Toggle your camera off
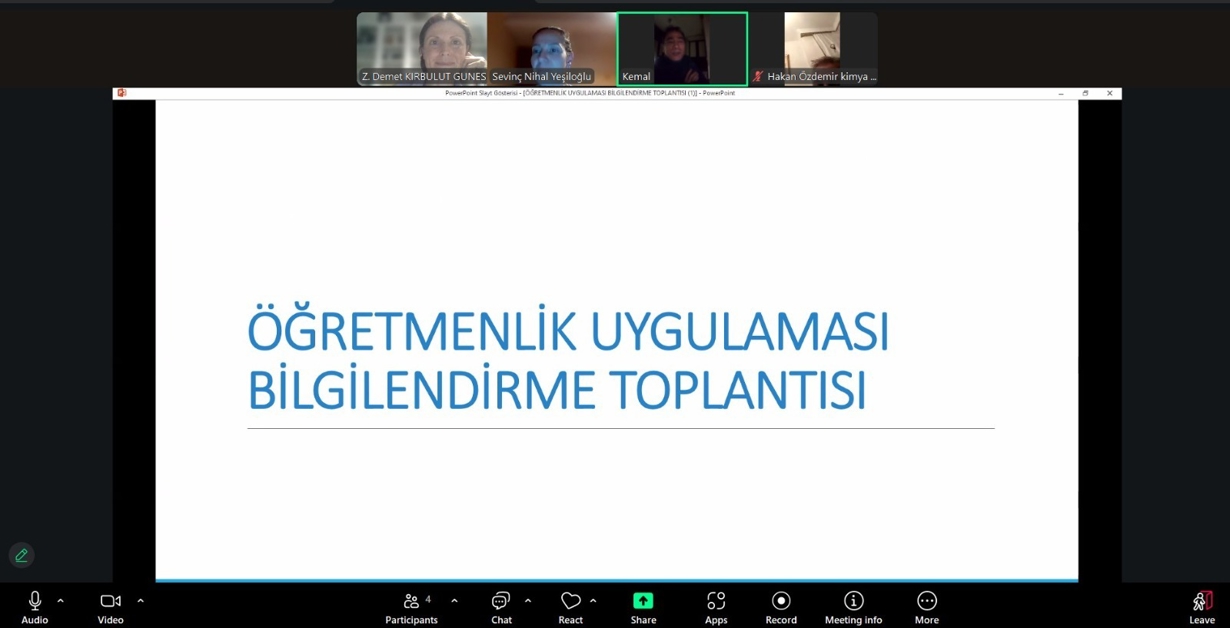 point(110,600)
